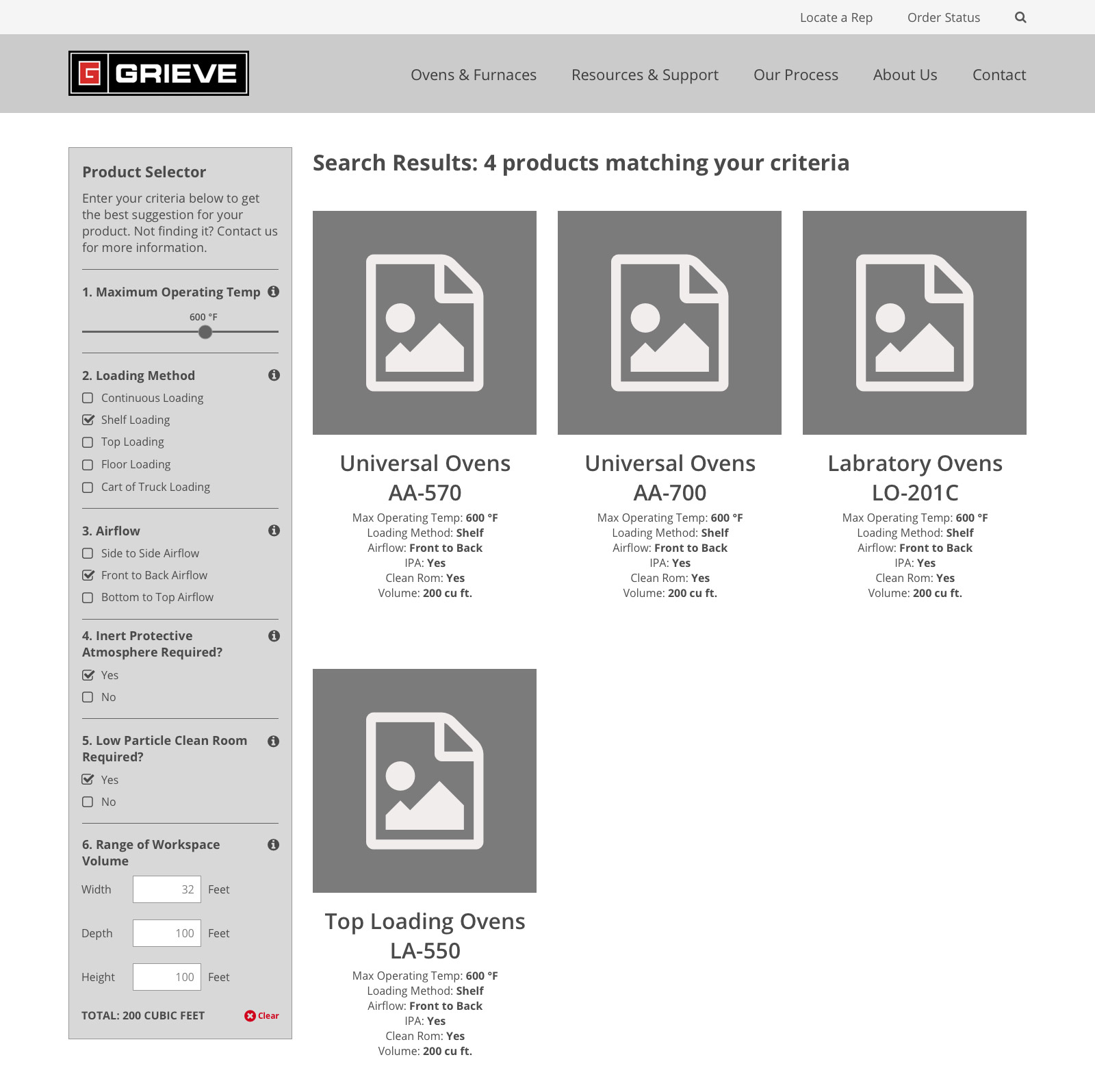Click the Height input field
This screenshot has height=1092, width=1095.
pyautogui.click(x=167, y=977)
